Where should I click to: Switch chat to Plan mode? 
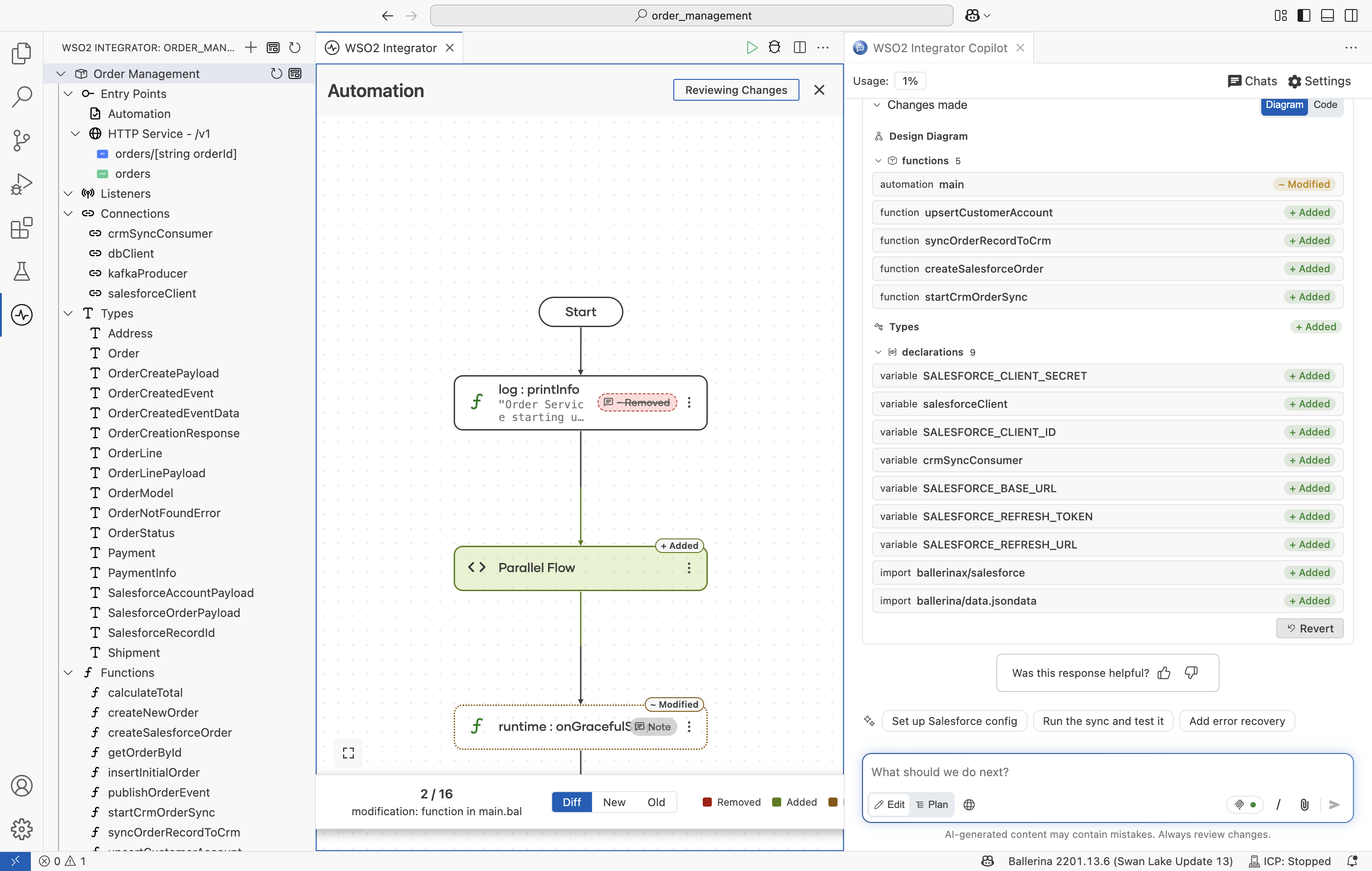pyautogui.click(x=931, y=804)
